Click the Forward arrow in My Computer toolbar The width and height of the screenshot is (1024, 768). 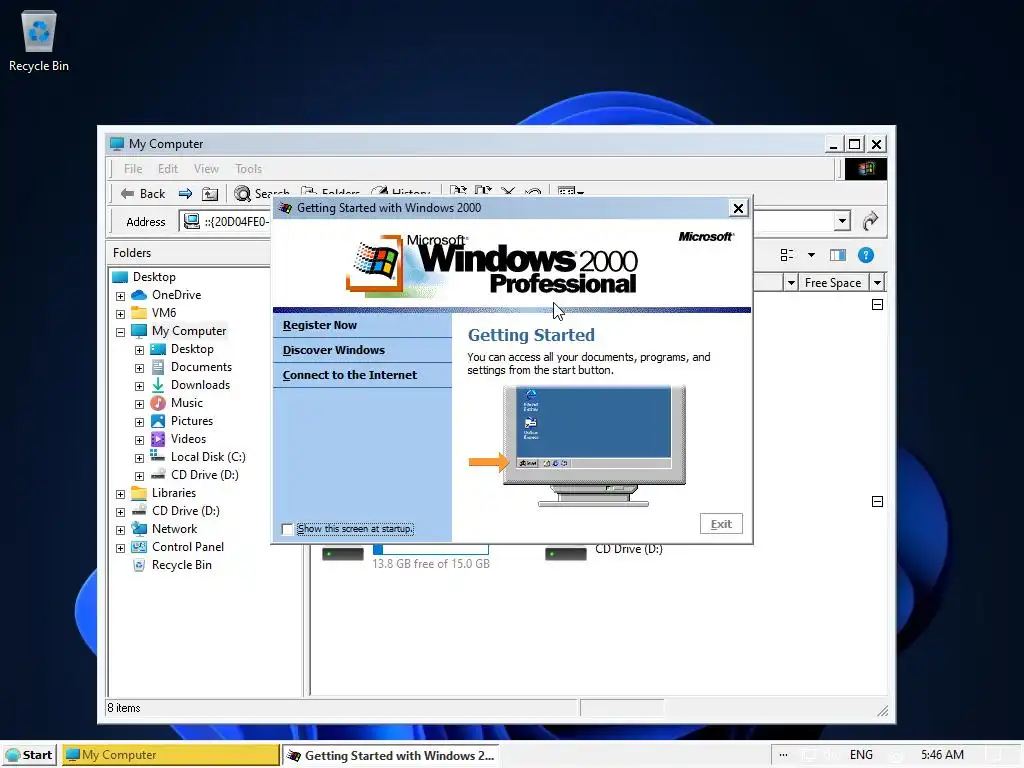[x=185, y=193]
